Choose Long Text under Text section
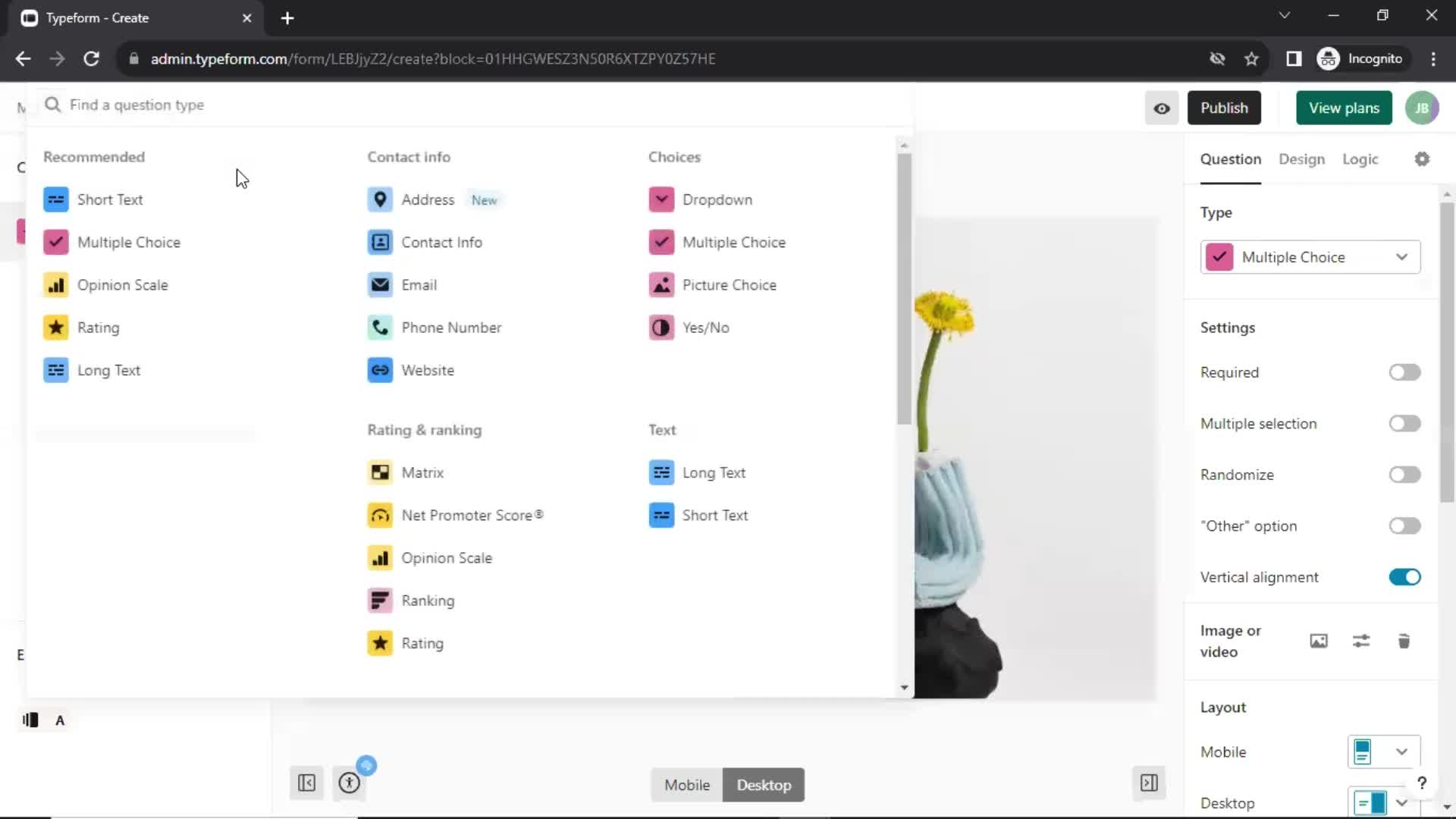 (698, 472)
